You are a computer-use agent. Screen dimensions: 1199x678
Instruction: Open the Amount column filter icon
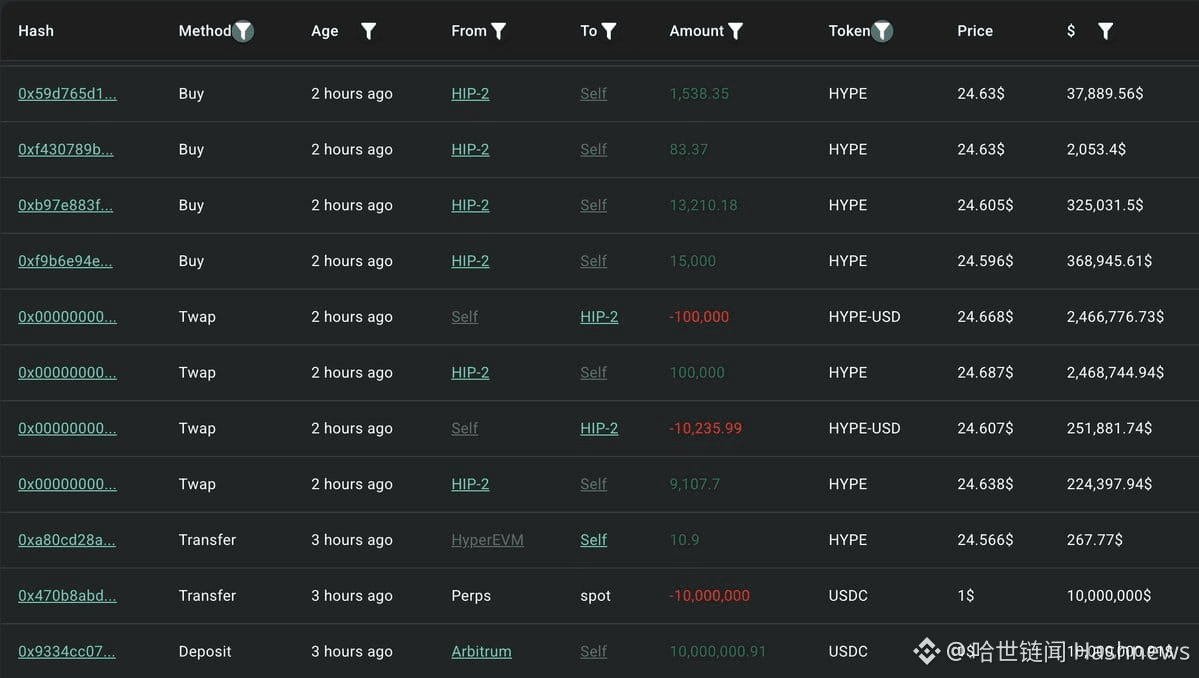(735, 31)
